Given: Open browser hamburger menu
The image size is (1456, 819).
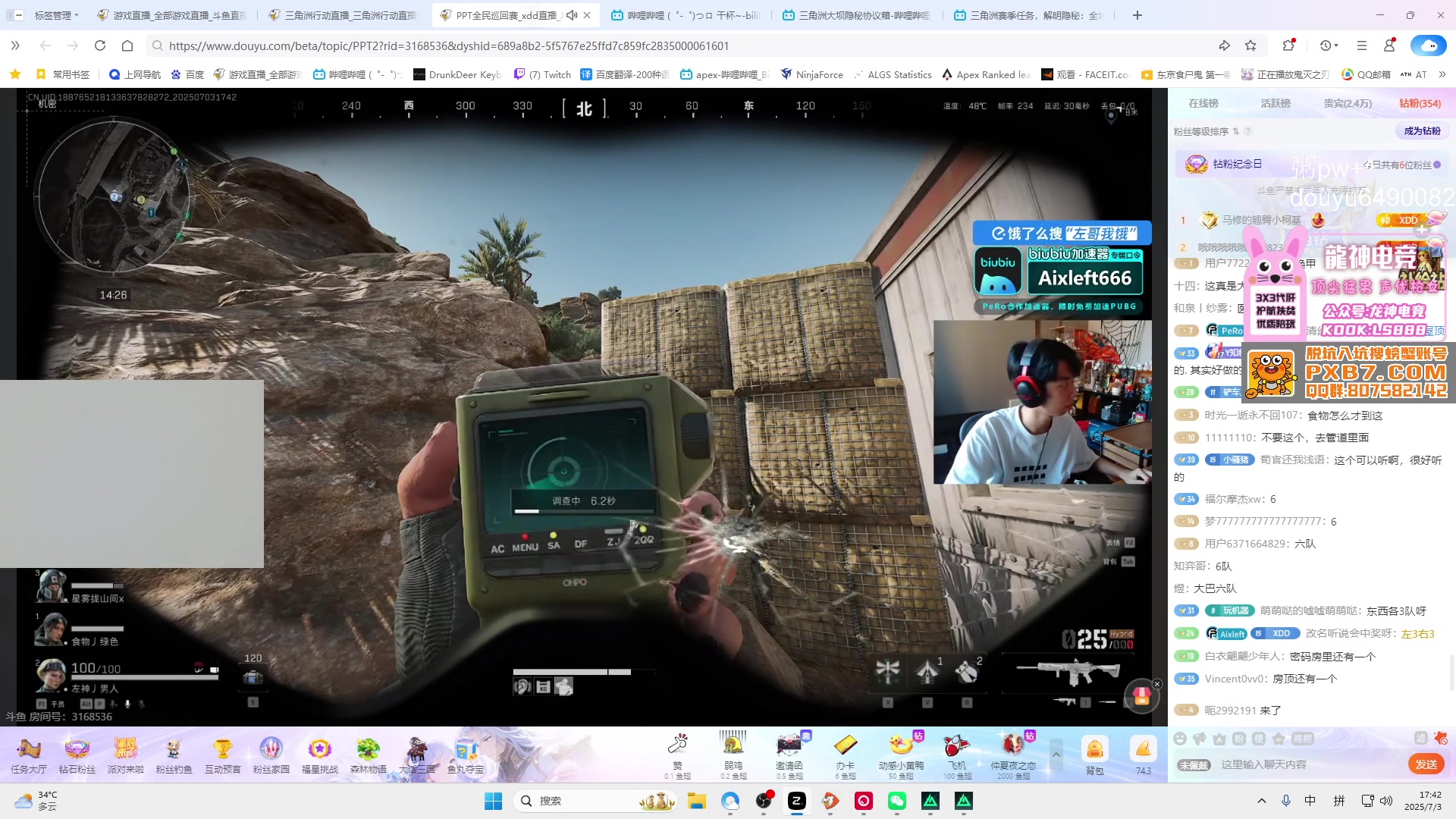Looking at the screenshot, I should coord(1362,45).
